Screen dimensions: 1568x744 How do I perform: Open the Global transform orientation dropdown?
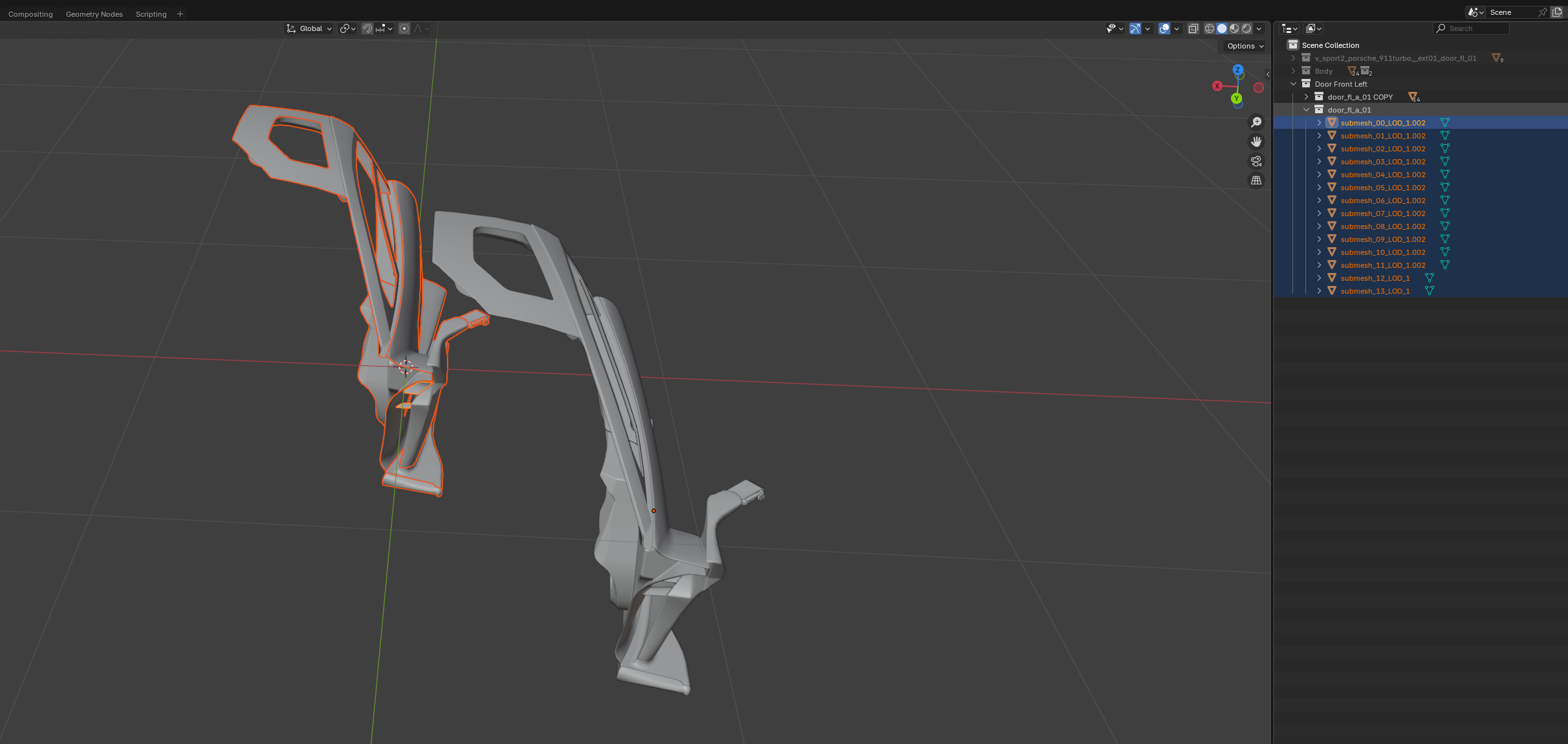click(x=310, y=28)
